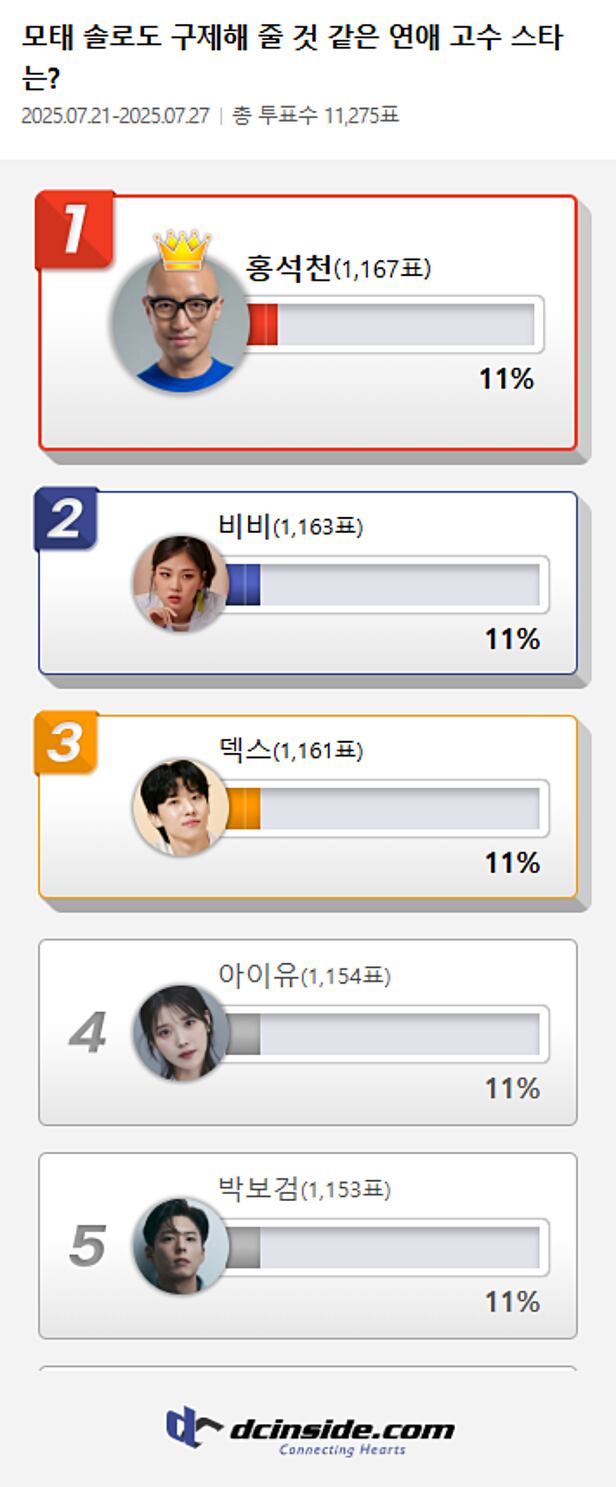View the profile photo beside 아이유
Viewport: 616px width, 1487px height.
point(181,1032)
